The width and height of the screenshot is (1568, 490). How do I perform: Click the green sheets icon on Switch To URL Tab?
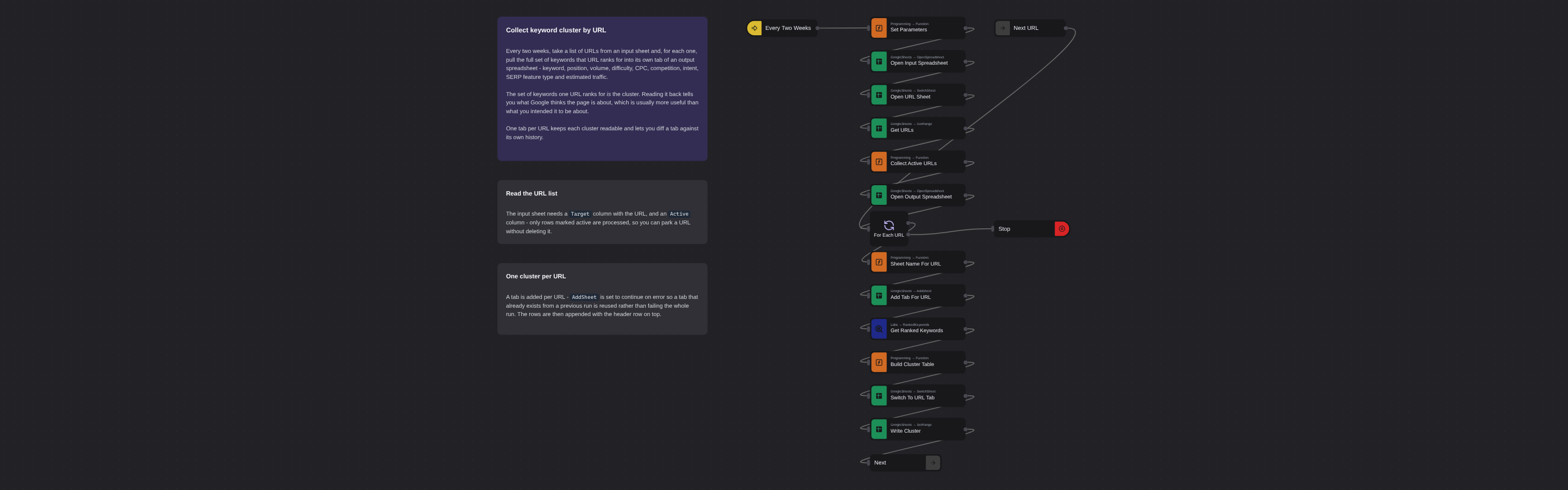879,396
